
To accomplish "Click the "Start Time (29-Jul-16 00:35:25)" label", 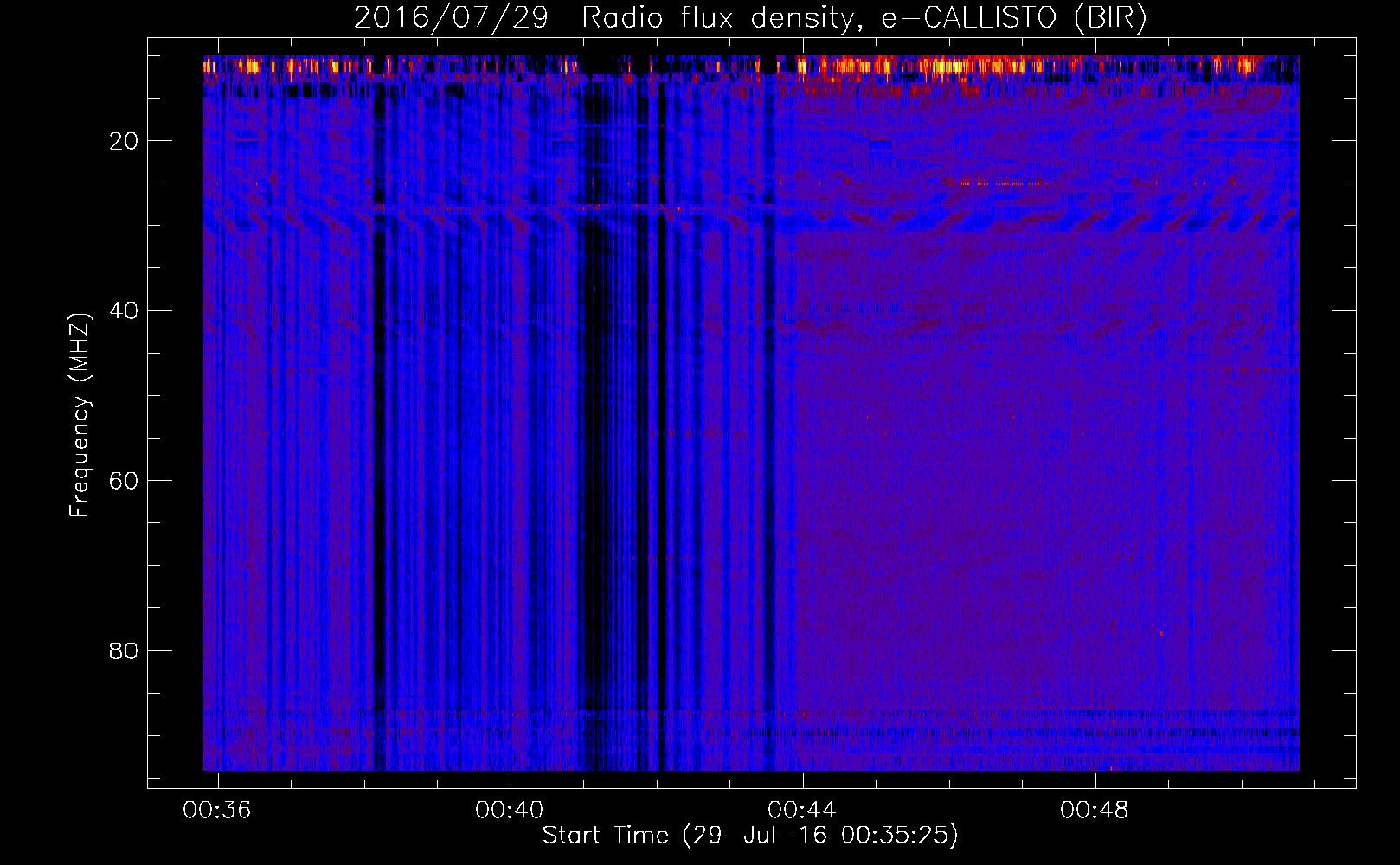I will tap(750, 836).
